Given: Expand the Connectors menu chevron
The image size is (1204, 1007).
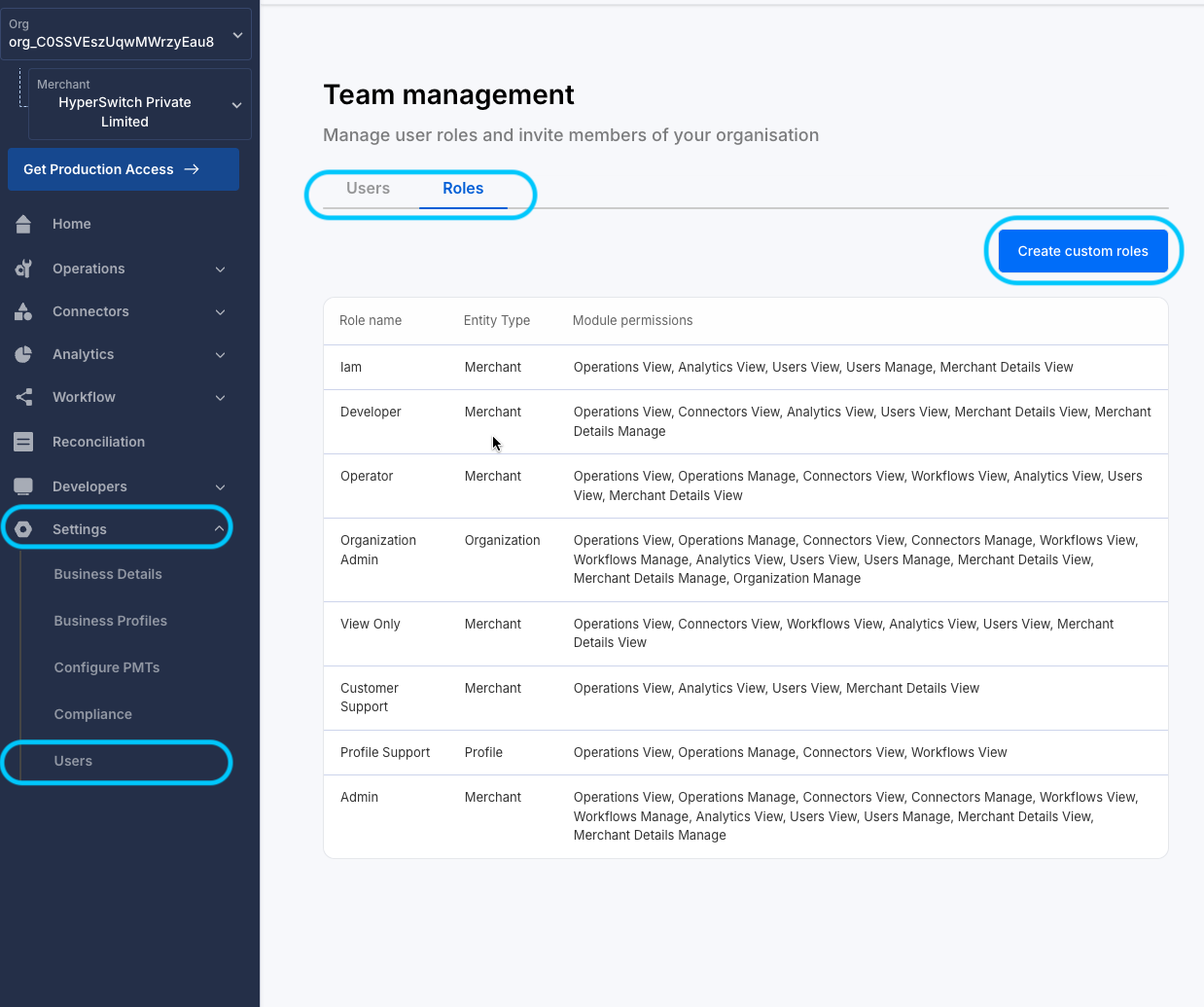Looking at the screenshot, I should click(220, 312).
